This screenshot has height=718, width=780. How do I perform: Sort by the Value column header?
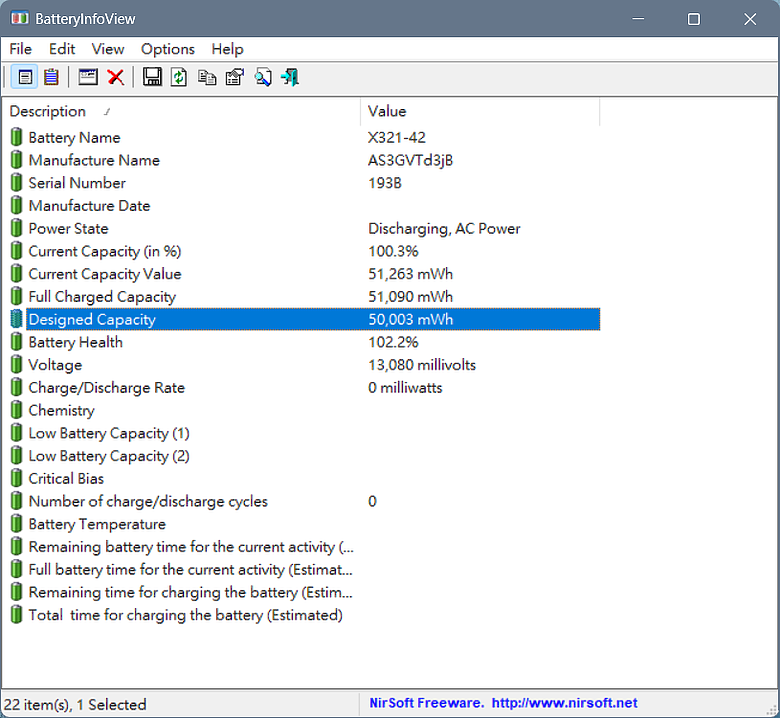point(480,111)
